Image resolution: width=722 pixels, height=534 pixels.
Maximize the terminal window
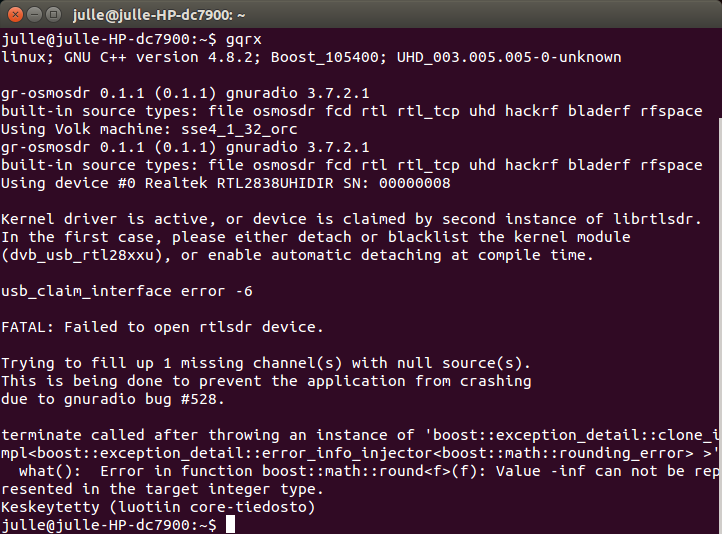tap(54, 15)
